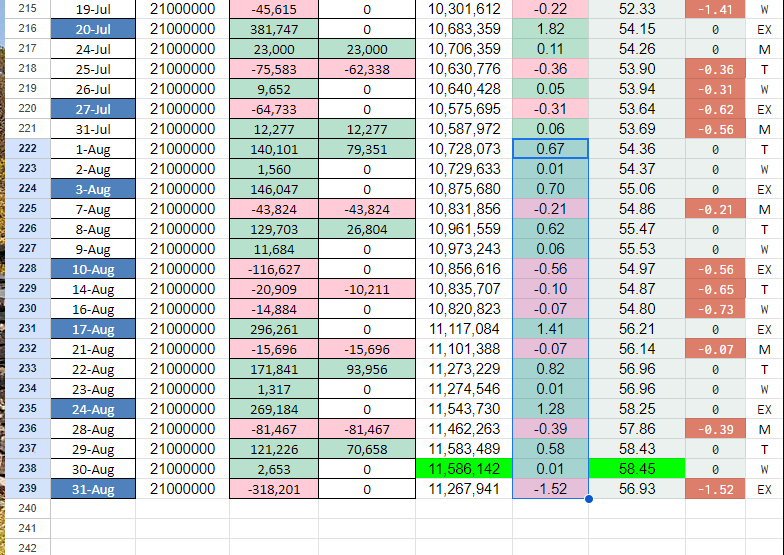Select row header 239
Image resolution: width=784 pixels, height=555 pixels.
(x=28, y=488)
